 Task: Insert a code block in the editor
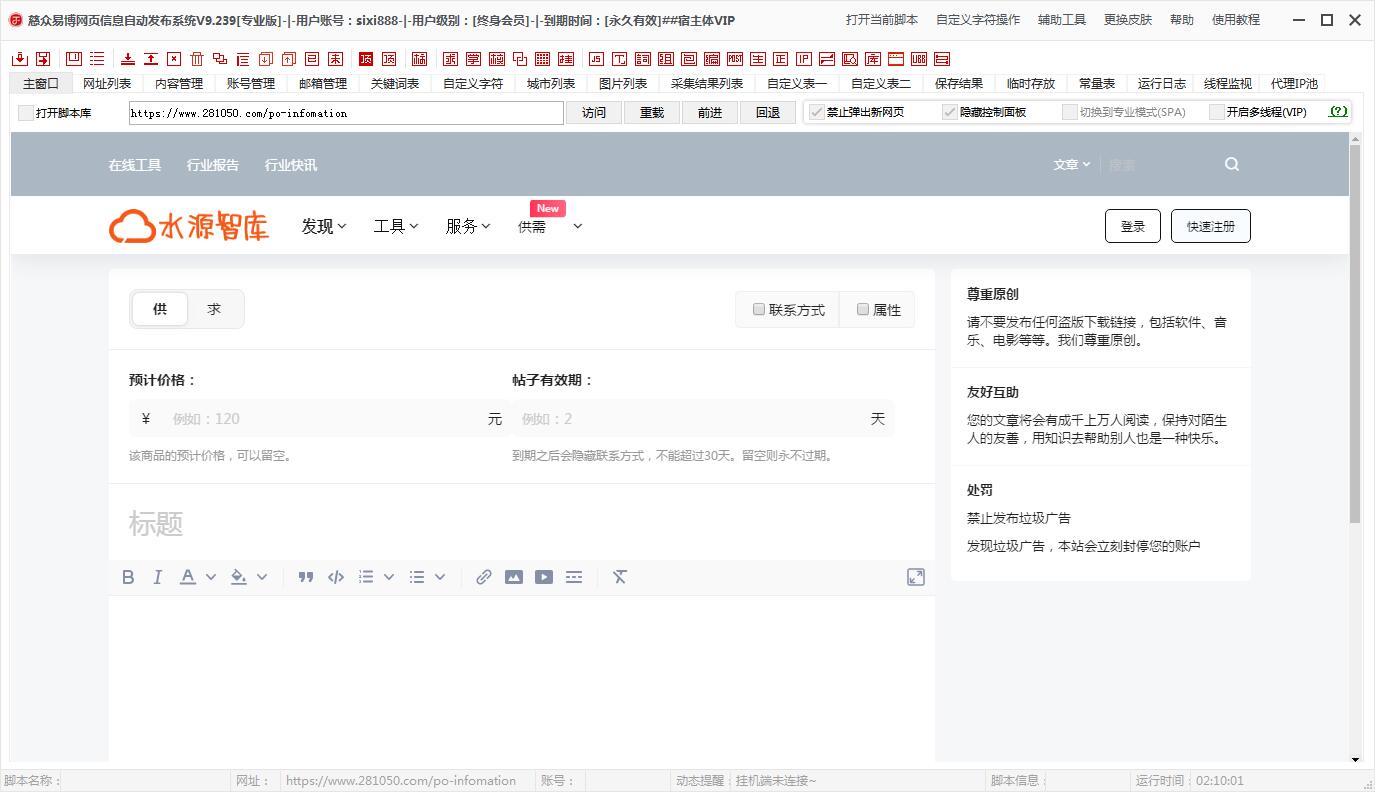(336, 577)
